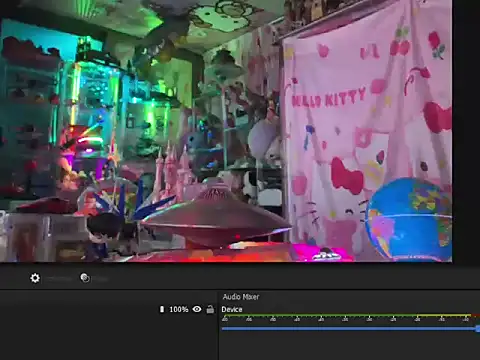Click the volume slider handle at the far end

(x=478, y=329)
